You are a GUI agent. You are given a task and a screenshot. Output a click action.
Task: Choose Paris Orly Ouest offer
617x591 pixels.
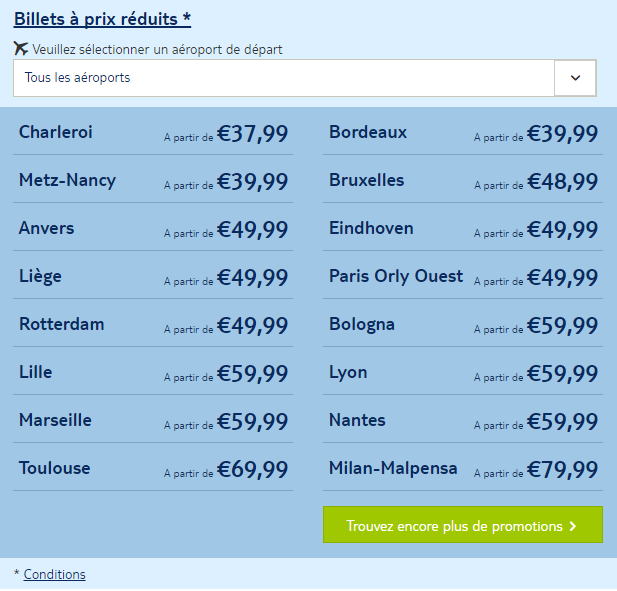click(x=463, y=275)
